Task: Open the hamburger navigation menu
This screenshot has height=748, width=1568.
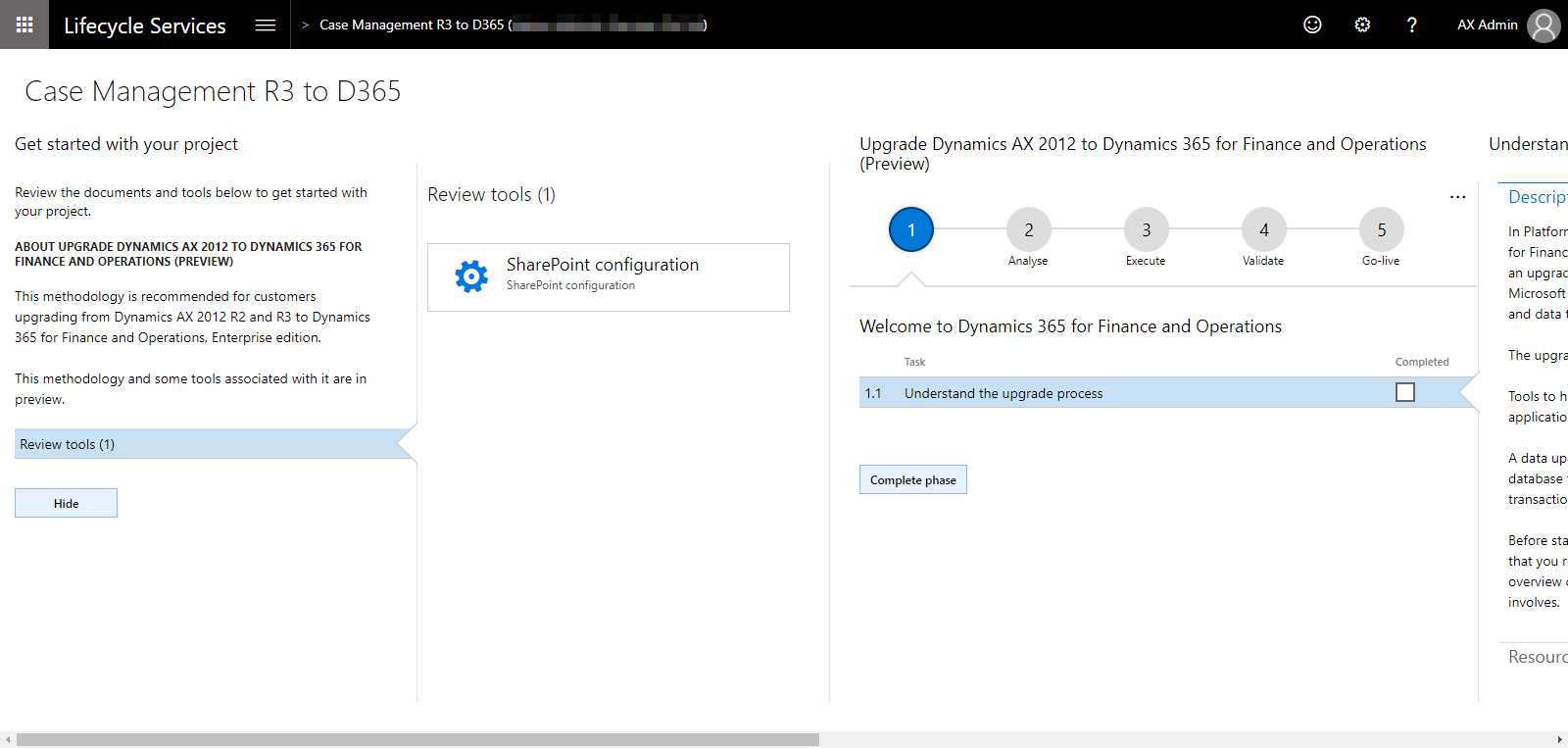Action: pyautogui.click(x=266, y=25)
